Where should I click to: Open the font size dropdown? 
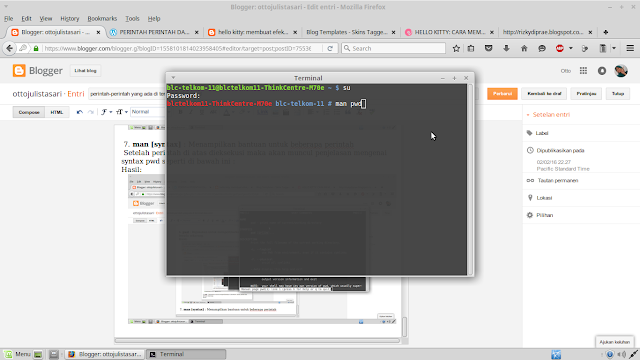tap(122, 112)
